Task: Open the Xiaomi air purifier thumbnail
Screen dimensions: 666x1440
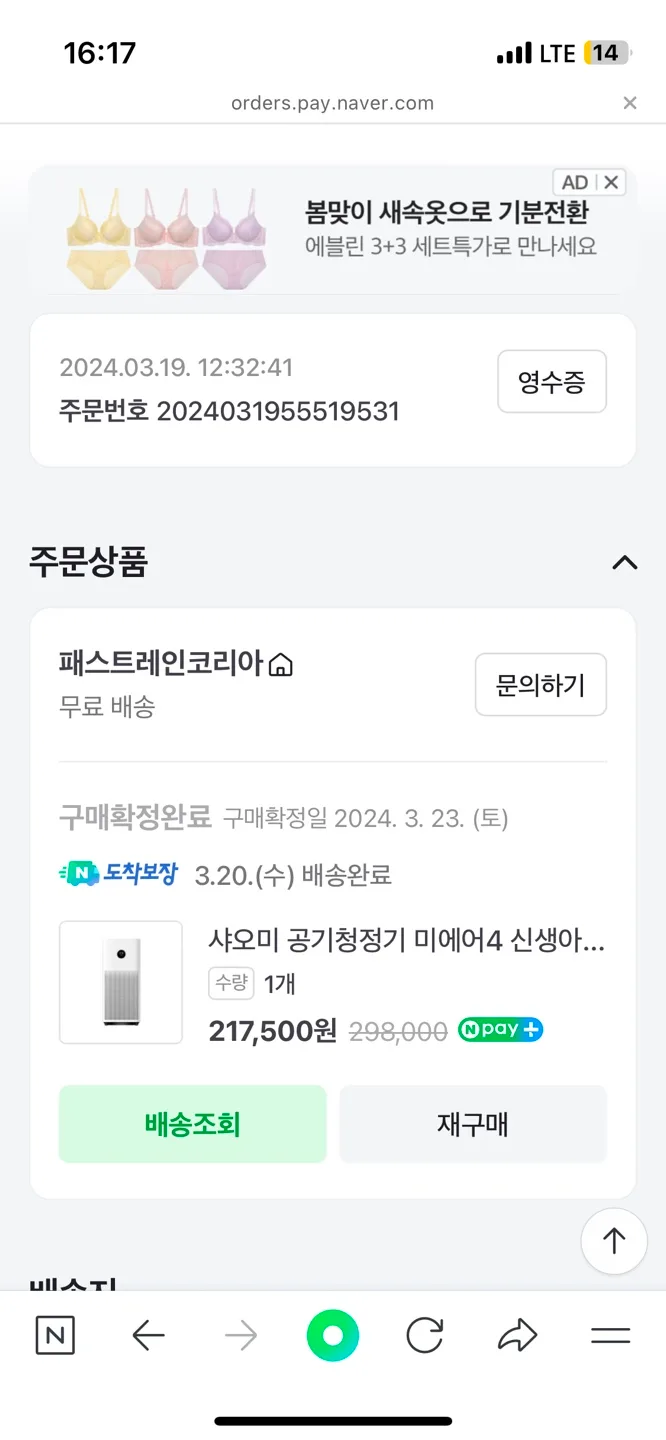Action: [x=121, y=982]
